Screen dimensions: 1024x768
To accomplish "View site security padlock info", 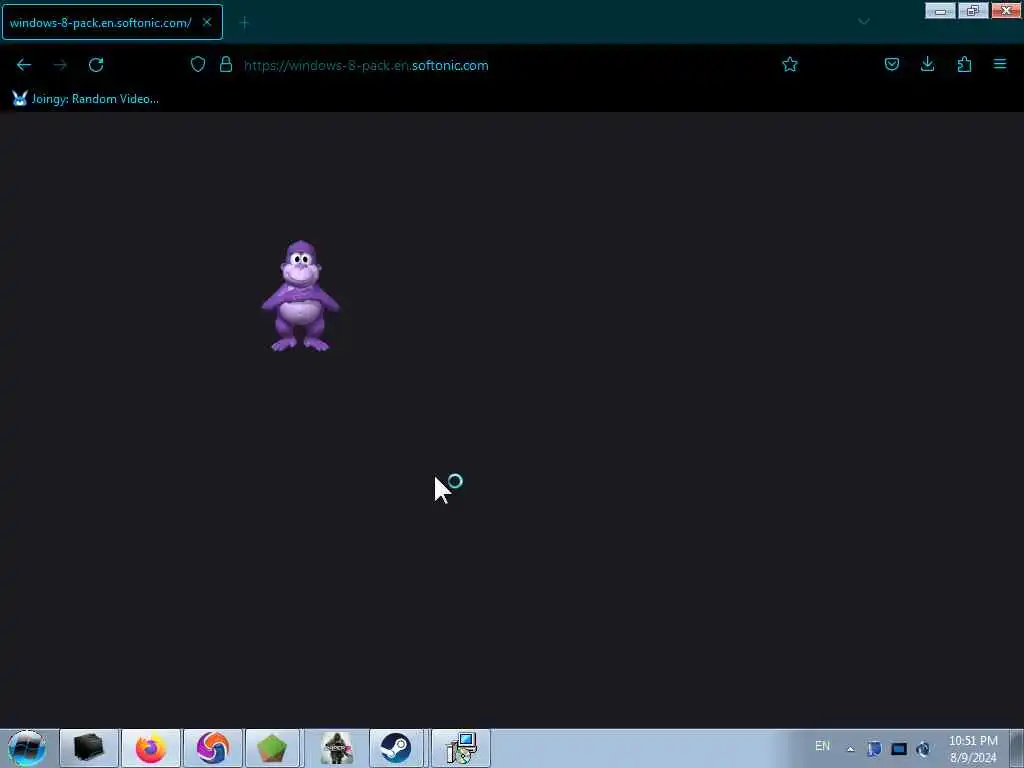I will pos(226,64).
